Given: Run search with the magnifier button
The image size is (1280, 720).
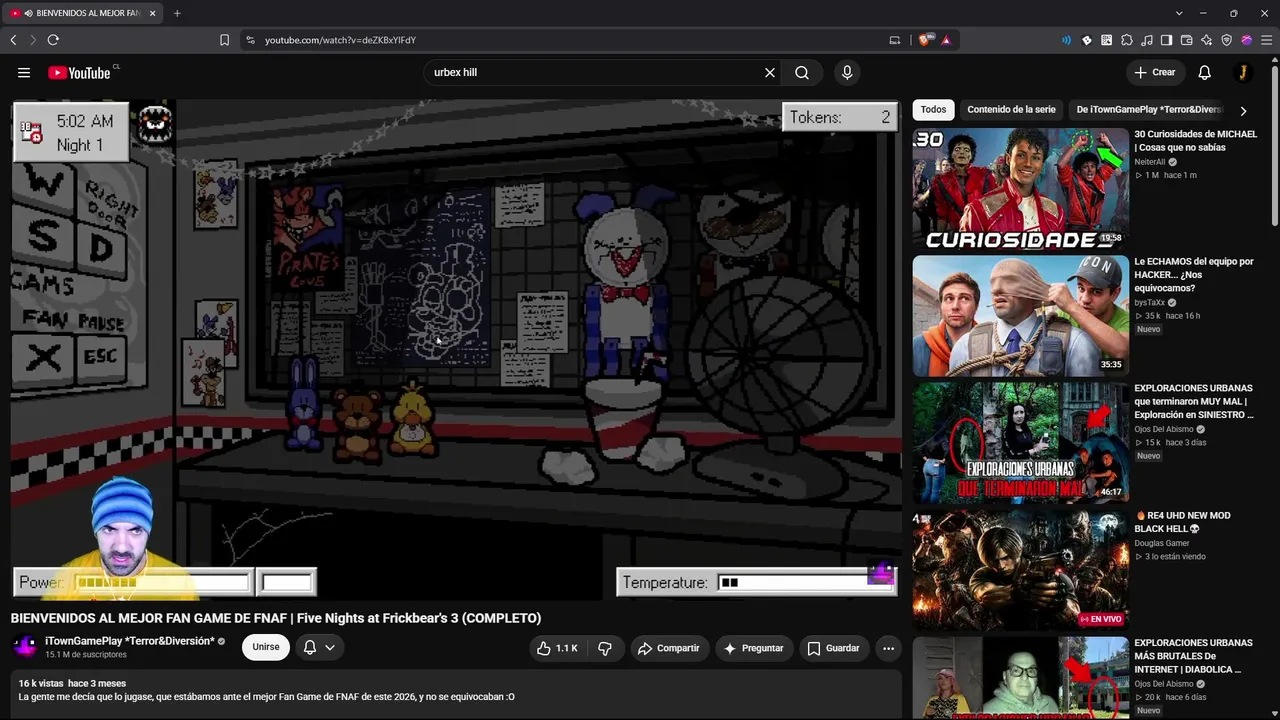Looking at the screenshot, I should [x=802, y=72].
